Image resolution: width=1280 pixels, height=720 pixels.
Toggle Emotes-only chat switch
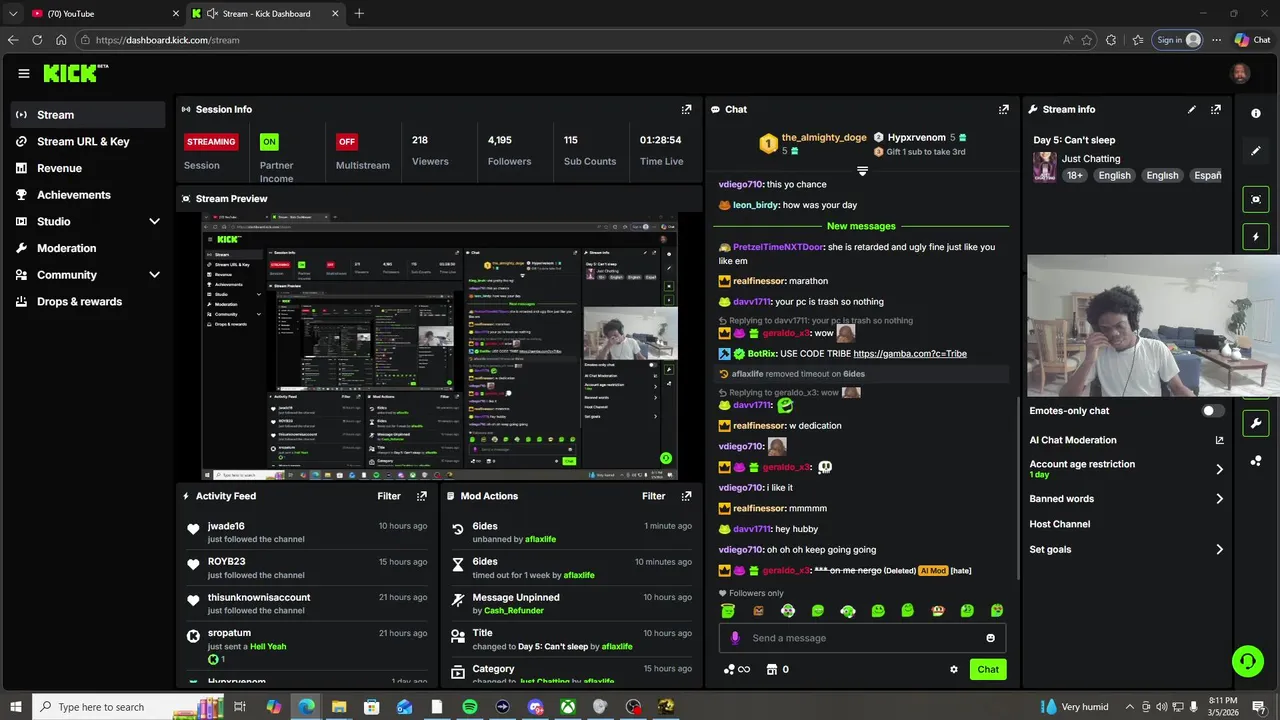[1212, 411]
